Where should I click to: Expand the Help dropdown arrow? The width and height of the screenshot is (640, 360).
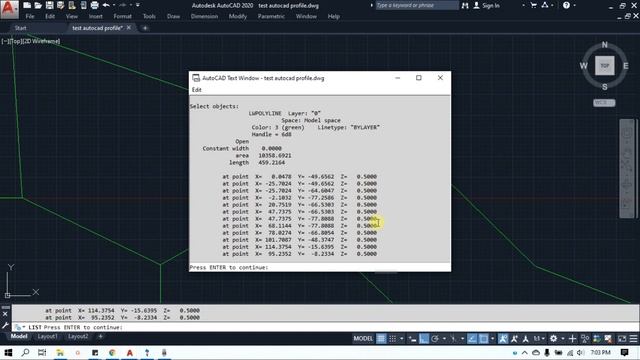574,5
